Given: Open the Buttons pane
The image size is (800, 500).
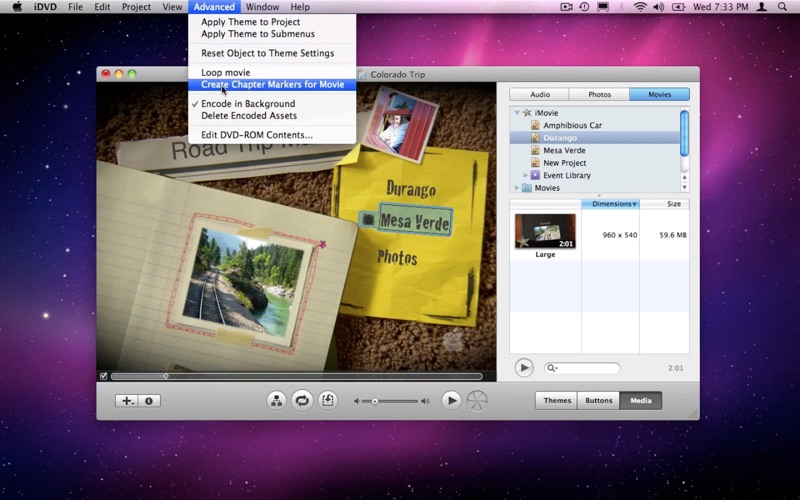Looking at the screenshot, I should [x=598, y=401].
